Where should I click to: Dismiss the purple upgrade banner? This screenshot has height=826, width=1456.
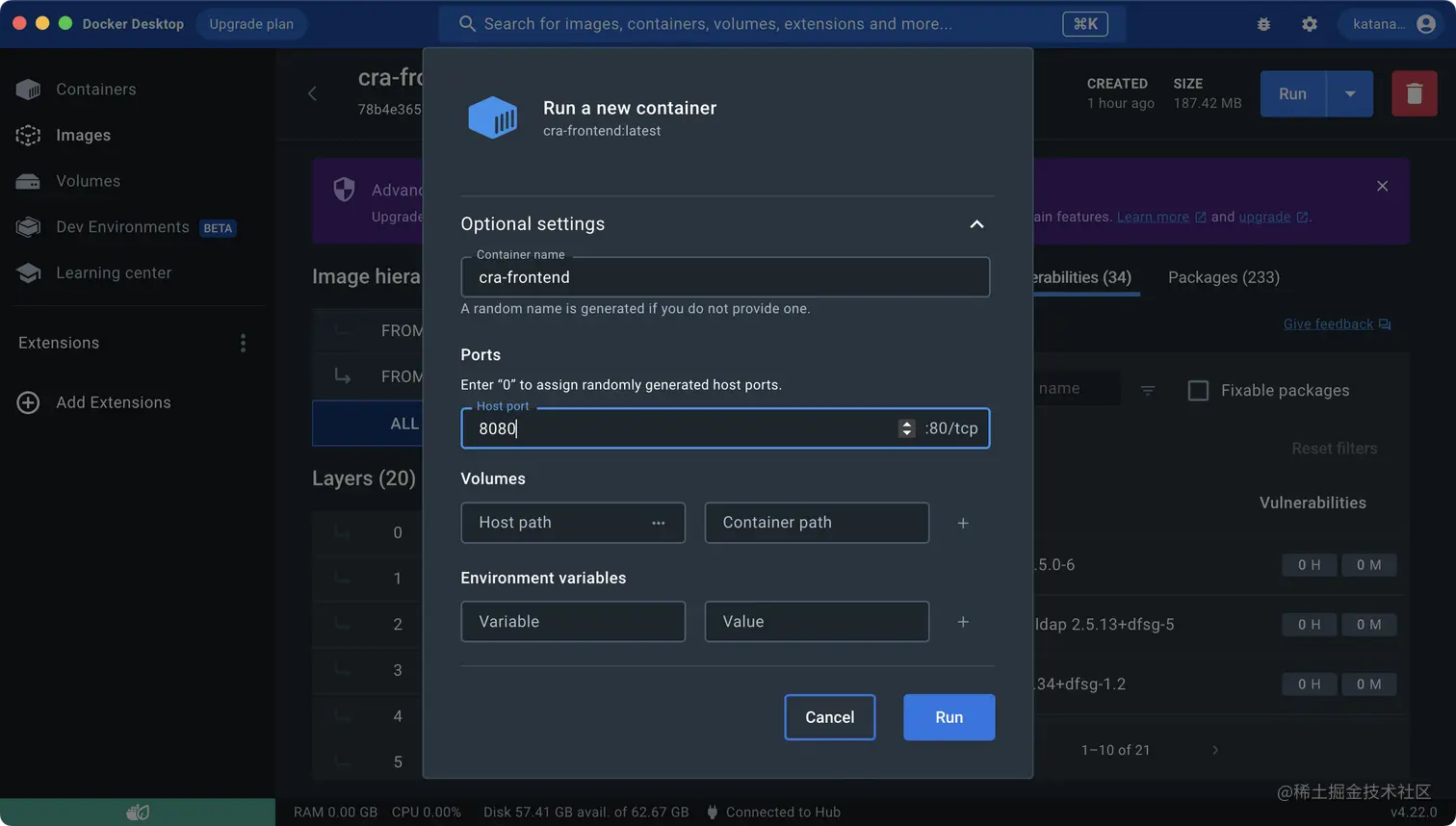point(1383,186)
